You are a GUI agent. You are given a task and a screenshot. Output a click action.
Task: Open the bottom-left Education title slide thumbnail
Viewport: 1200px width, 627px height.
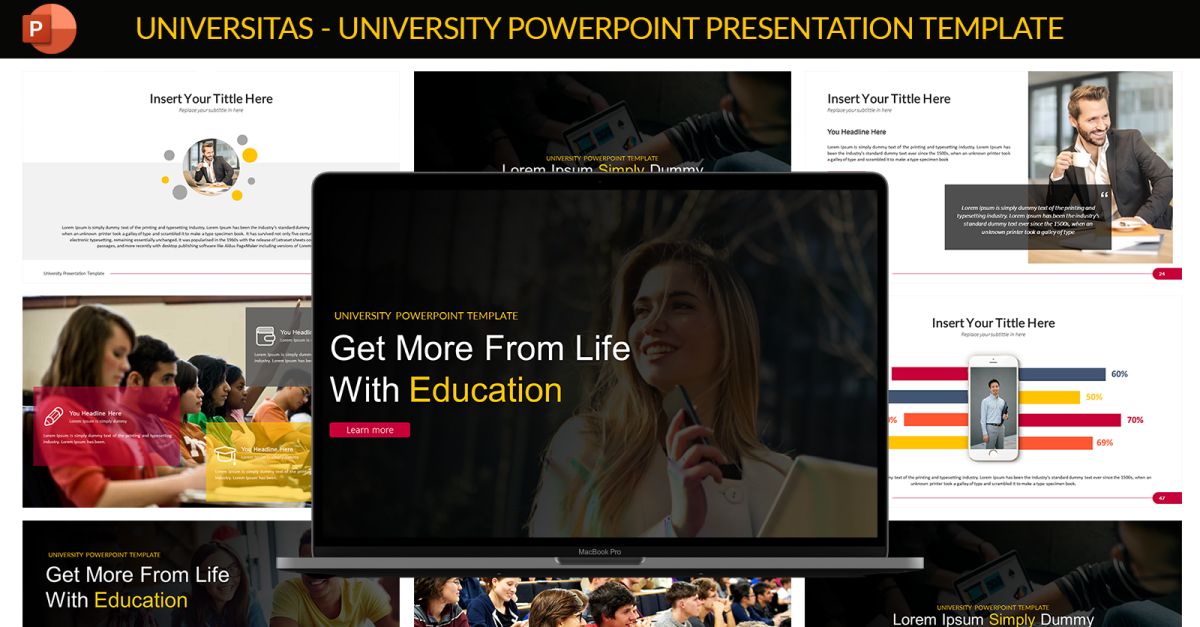coord(211,573)
